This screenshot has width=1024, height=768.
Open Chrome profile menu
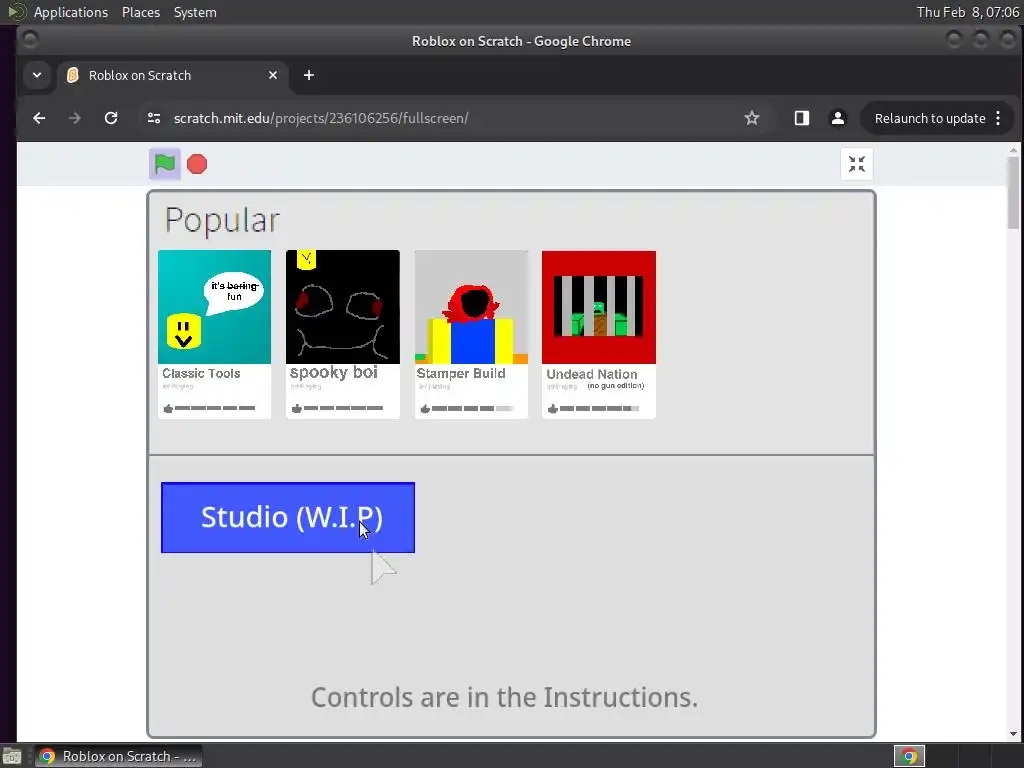click(837, 118)
